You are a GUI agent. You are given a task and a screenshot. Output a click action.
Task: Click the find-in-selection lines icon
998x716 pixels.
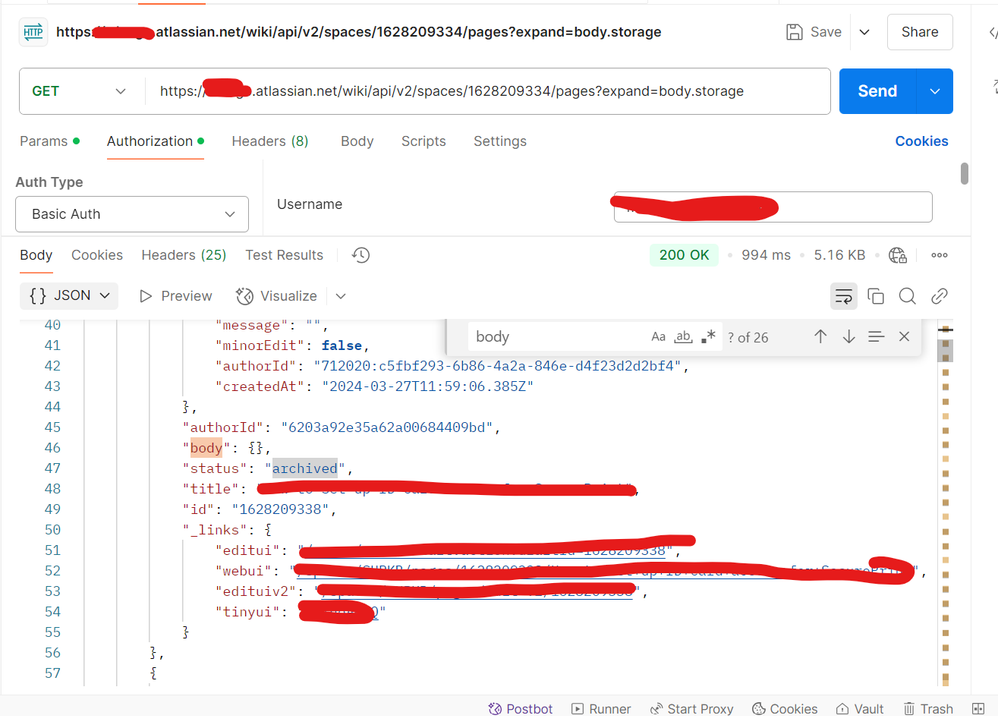(876, 337)
